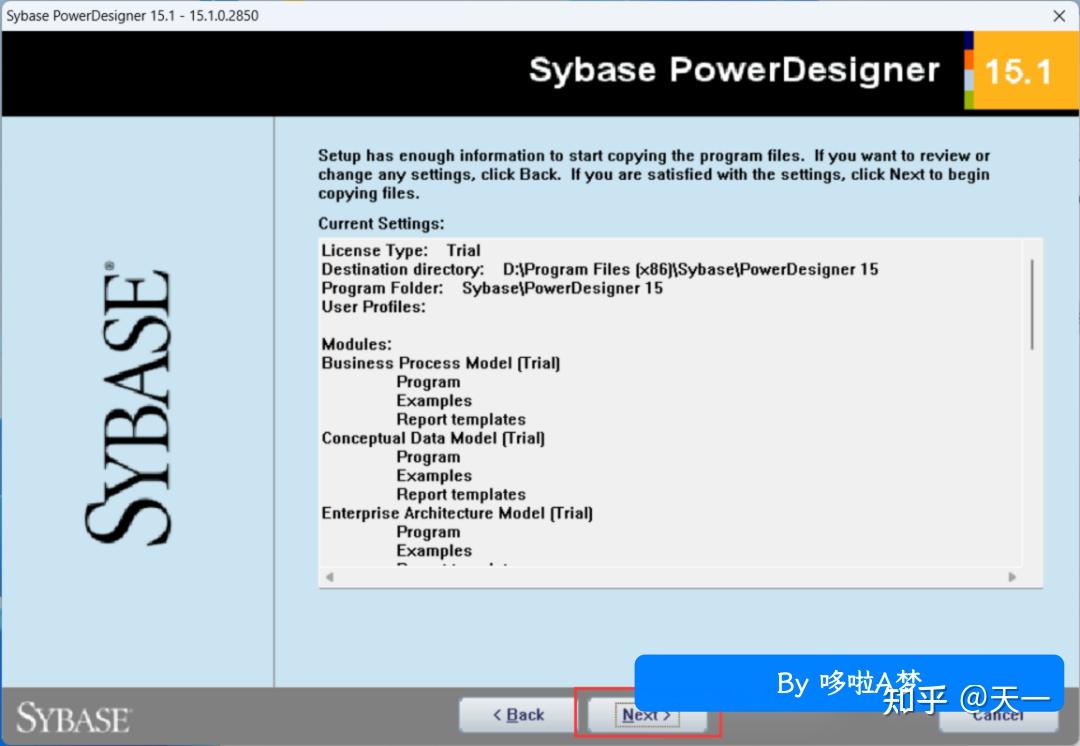
Task: Click the horizontal scrollbar track below the settings
Action: [x=670, y=577]
